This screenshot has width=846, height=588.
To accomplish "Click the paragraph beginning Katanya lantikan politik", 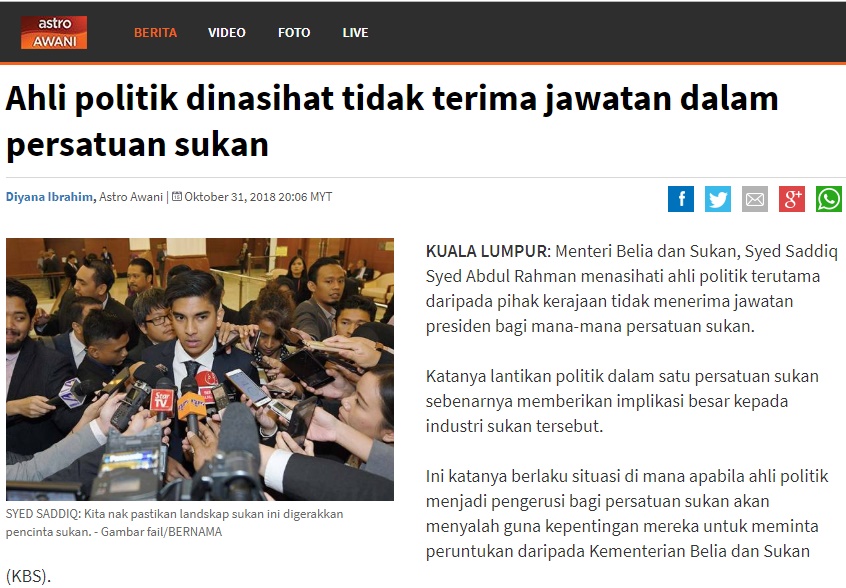I will click(x=622, y=401).
